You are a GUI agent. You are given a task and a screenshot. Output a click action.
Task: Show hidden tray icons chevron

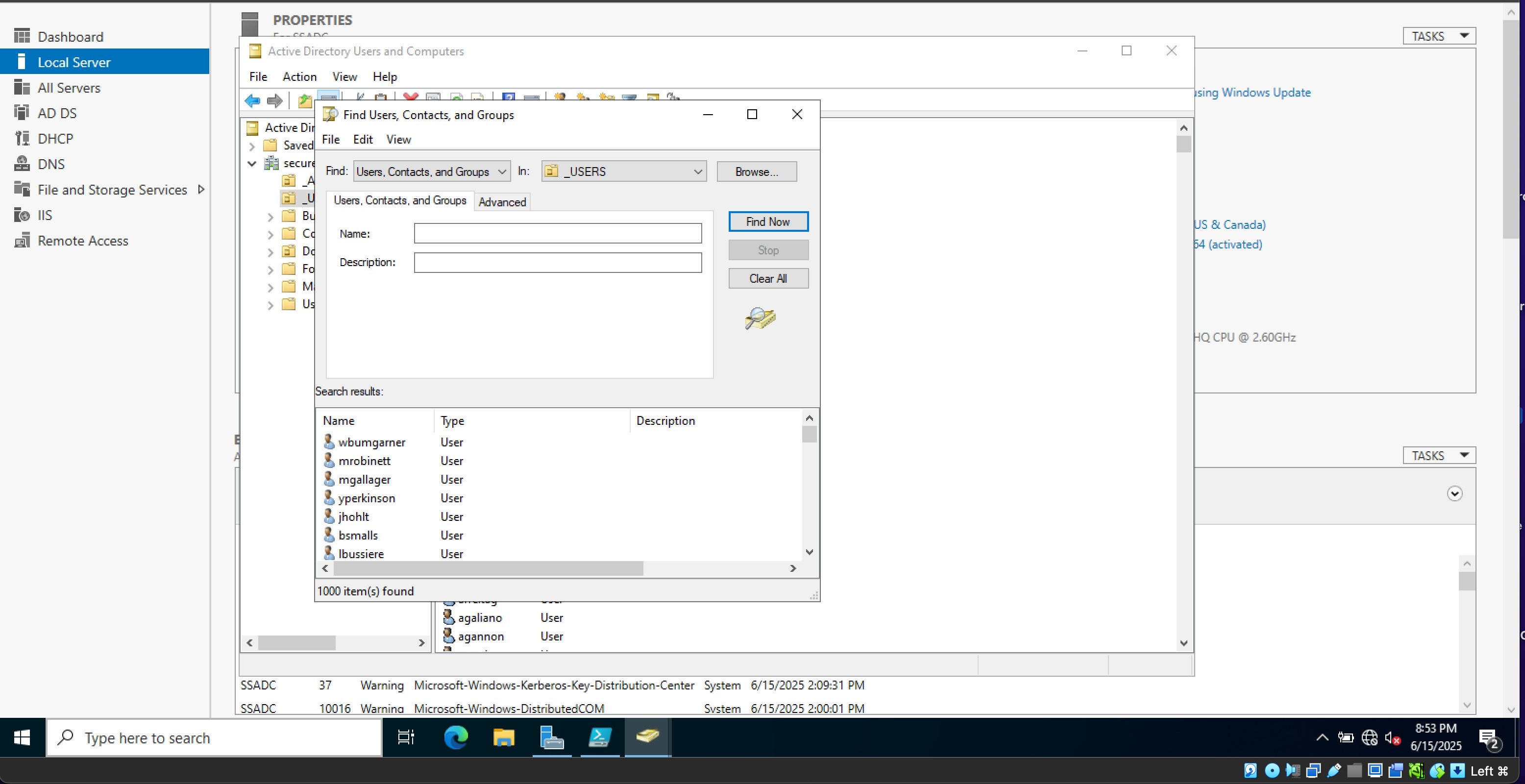pos(1322,738)
